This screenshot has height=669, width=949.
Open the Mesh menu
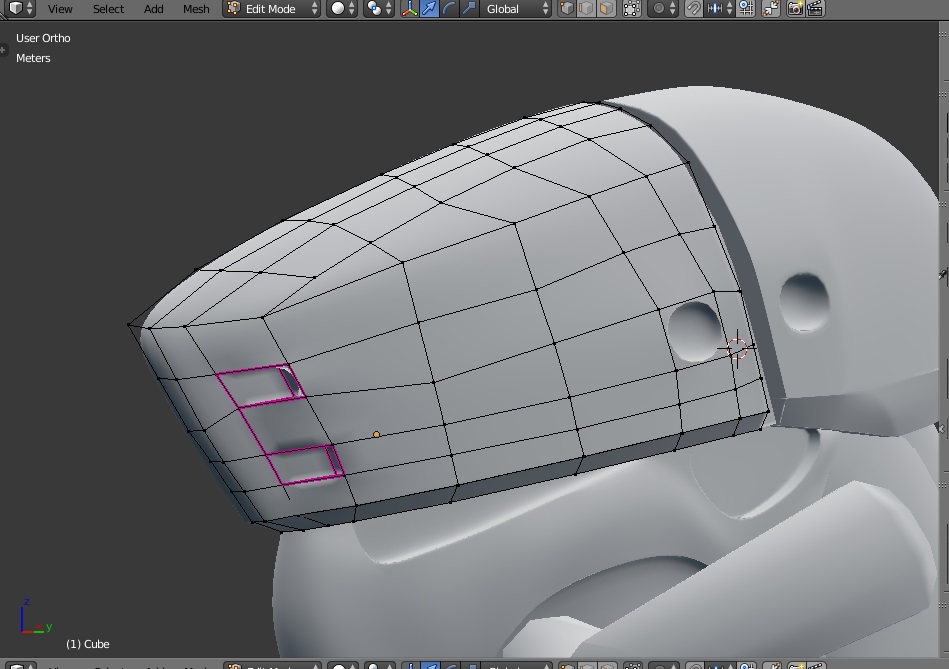195,9
